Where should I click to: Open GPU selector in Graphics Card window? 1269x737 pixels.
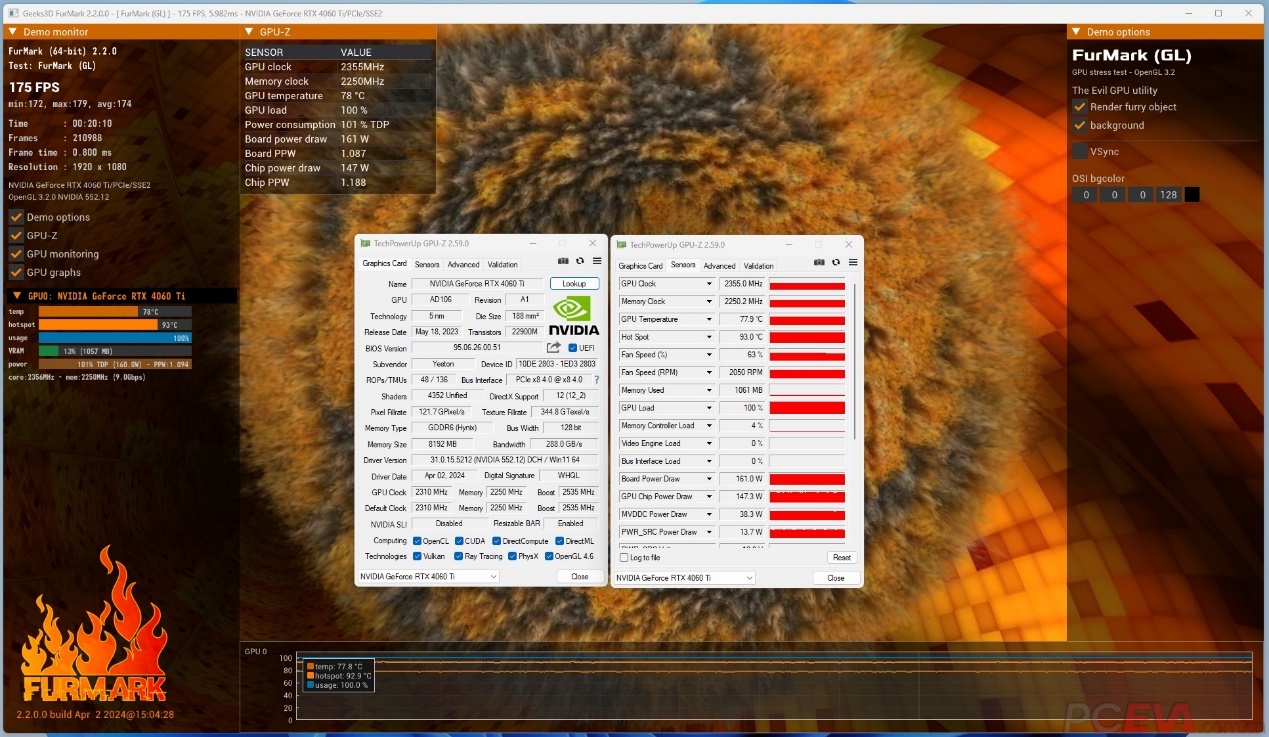coord(427,577)
